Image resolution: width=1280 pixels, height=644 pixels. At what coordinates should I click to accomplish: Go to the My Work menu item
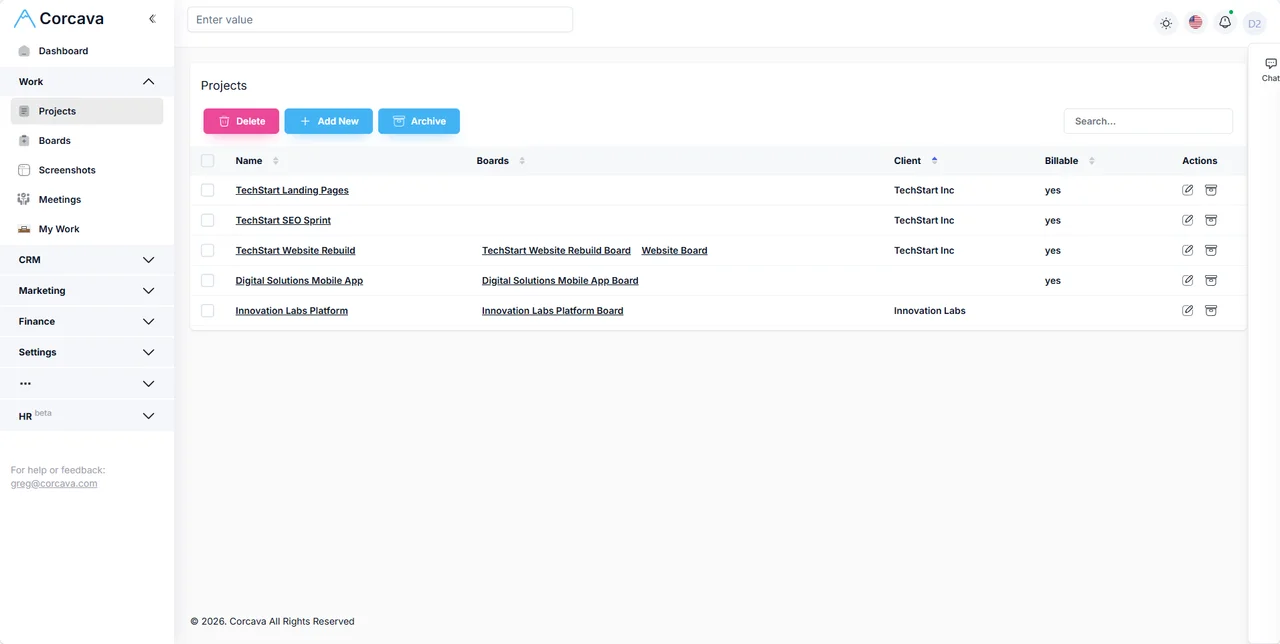click(x=59, y=229)
